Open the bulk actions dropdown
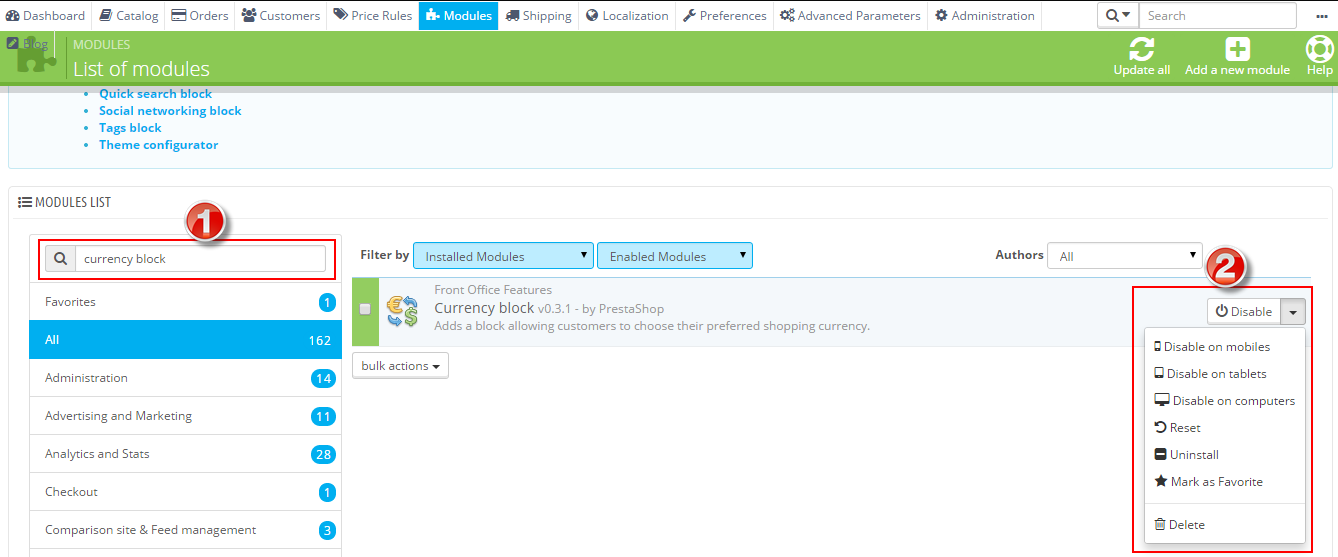1338x557 pixels. pyautogui.click(x=400, y=366)
